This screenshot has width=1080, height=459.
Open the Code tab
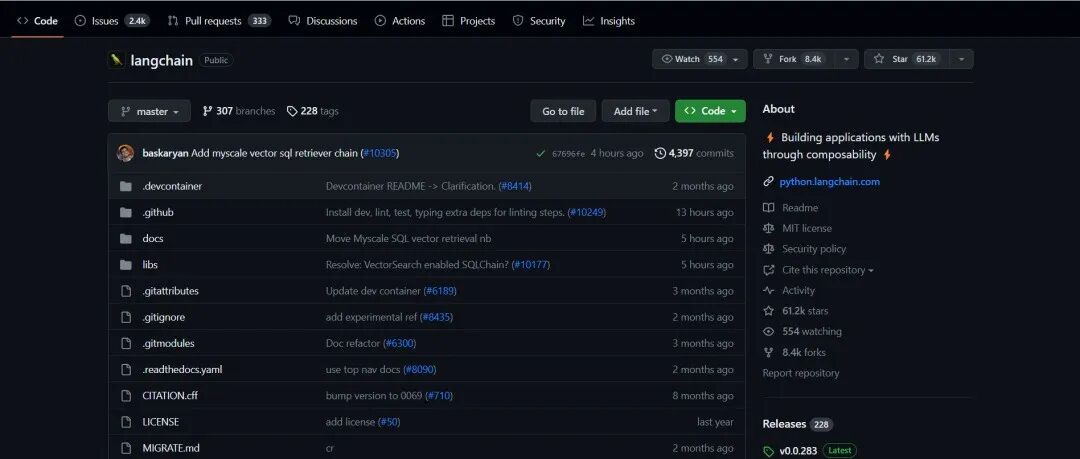click(37, 21)
